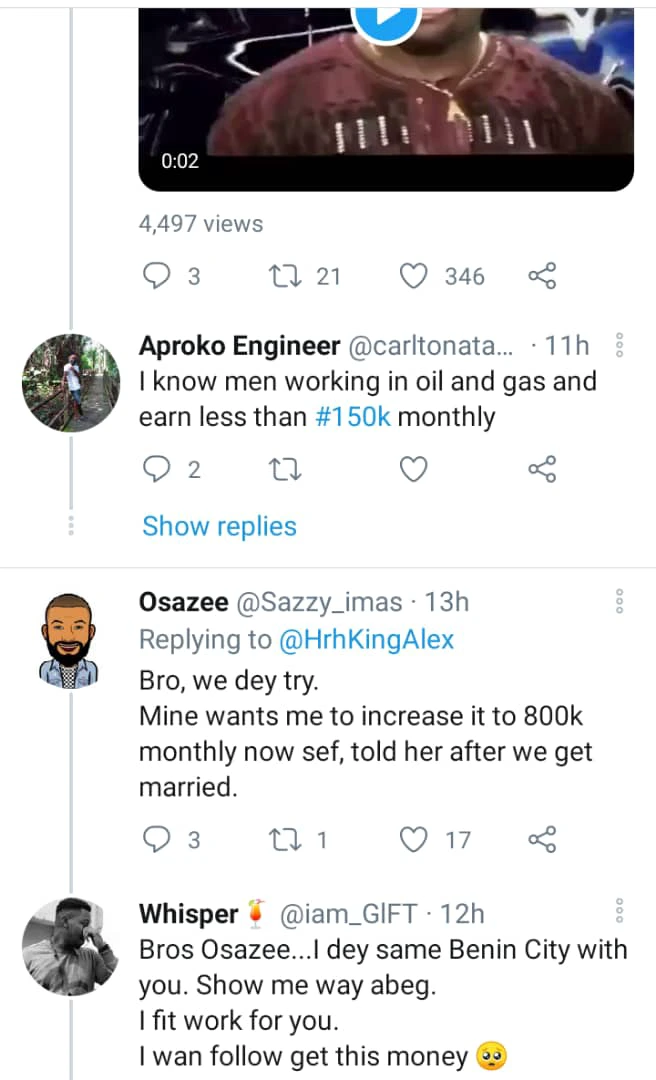Reply to Osazee's 800k tweet
656x1080 pixels.
click(x=158, y=840)
